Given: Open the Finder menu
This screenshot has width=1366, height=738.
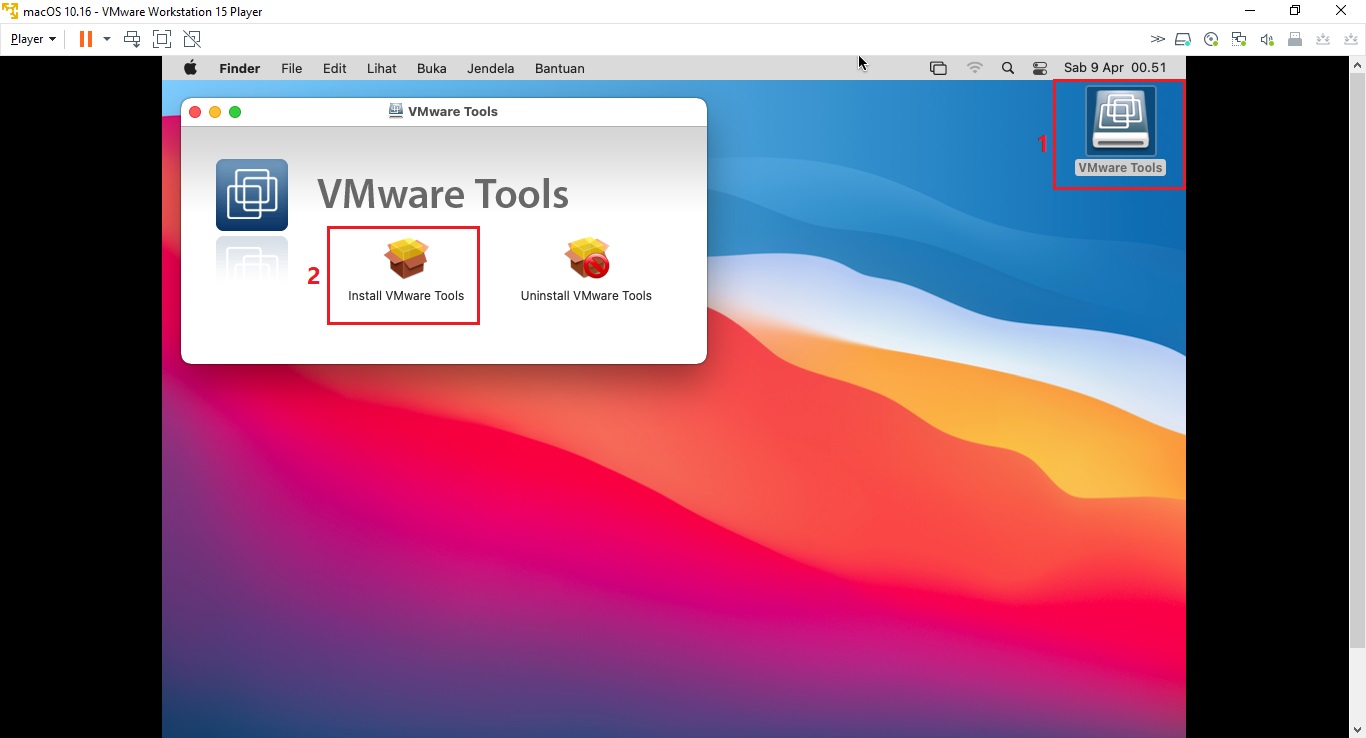Looking at the screenshot, I should click(240, 68).
